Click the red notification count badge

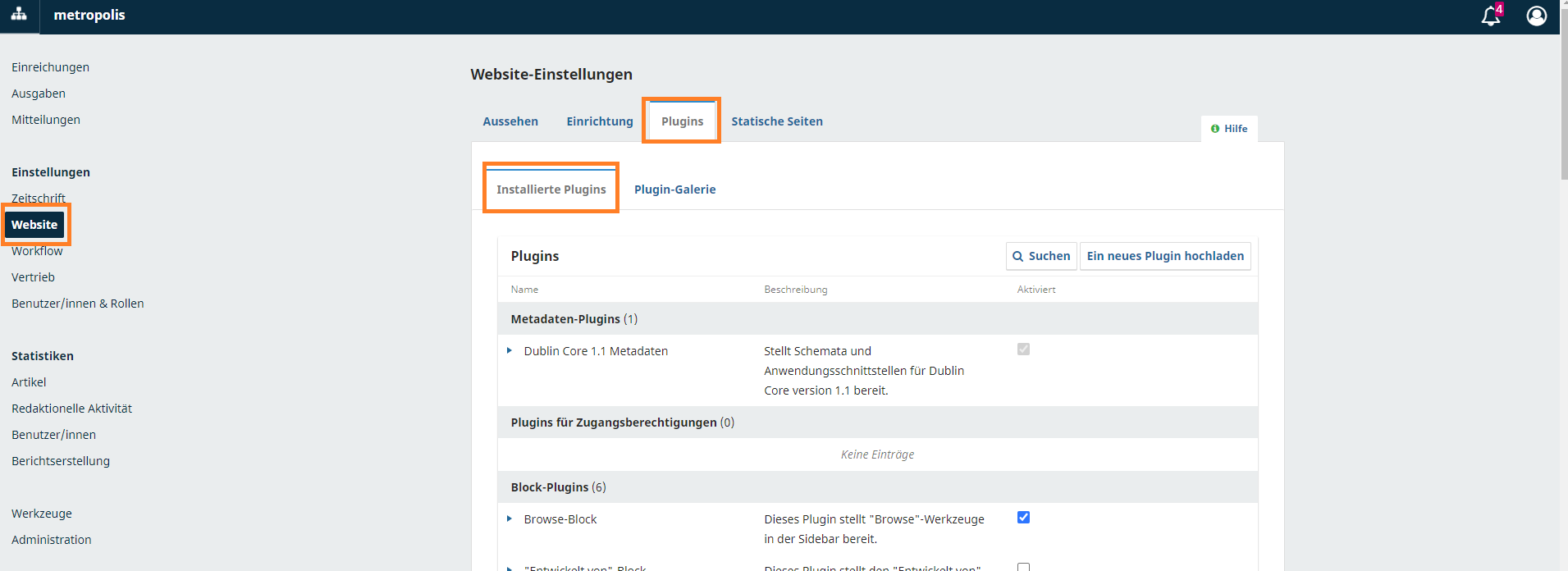[x=1499, y=9]
